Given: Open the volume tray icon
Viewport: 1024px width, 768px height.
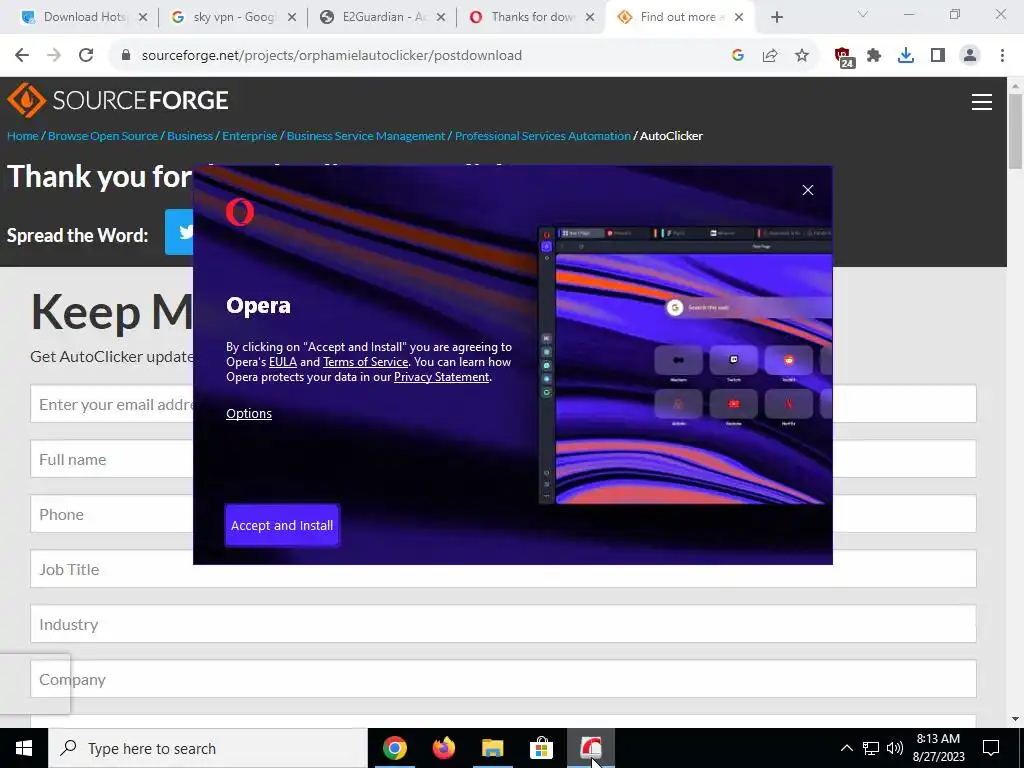Looking at the screenshot, I should [895, 748].
